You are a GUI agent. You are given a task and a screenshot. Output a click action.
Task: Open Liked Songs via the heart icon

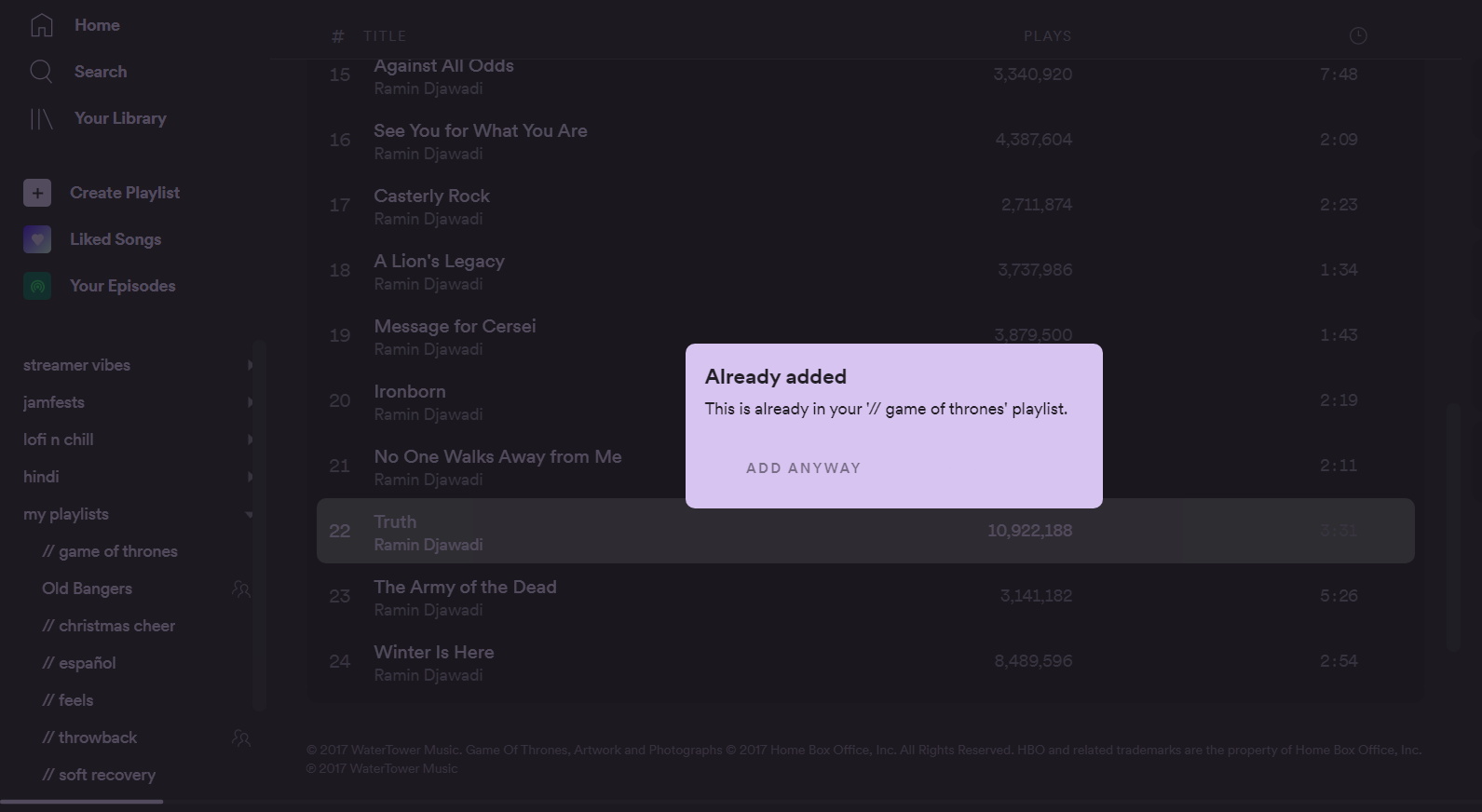[x=36, y=238]
